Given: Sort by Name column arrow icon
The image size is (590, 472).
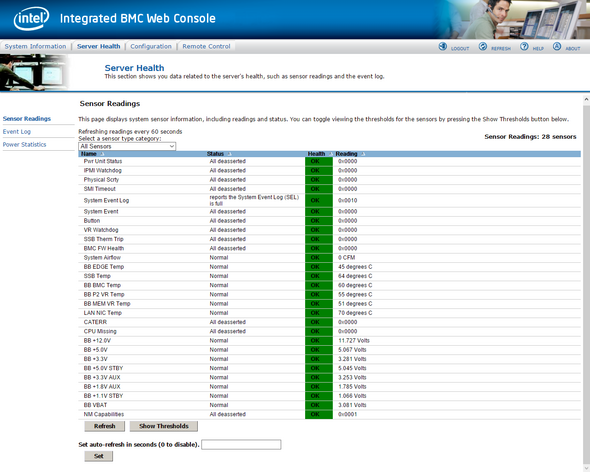Looking at the screenshot, I should tap(102, 154).
